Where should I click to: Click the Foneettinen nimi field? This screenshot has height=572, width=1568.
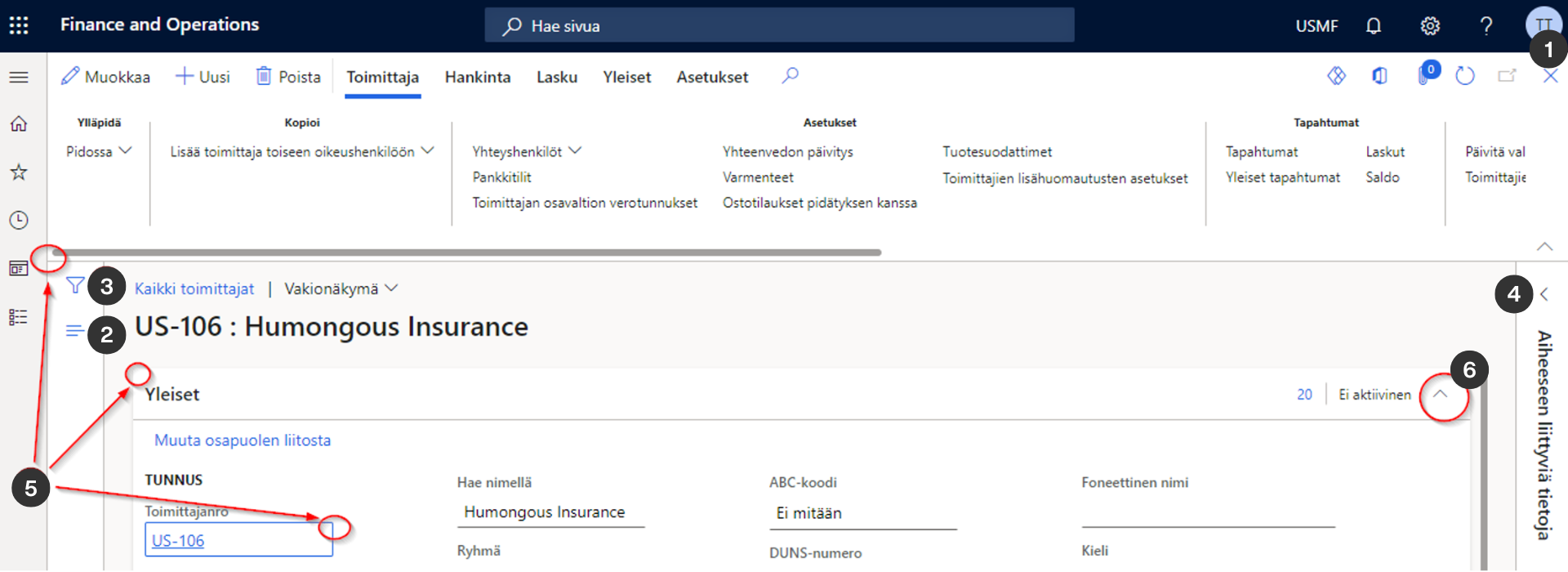coord(1208,513)
